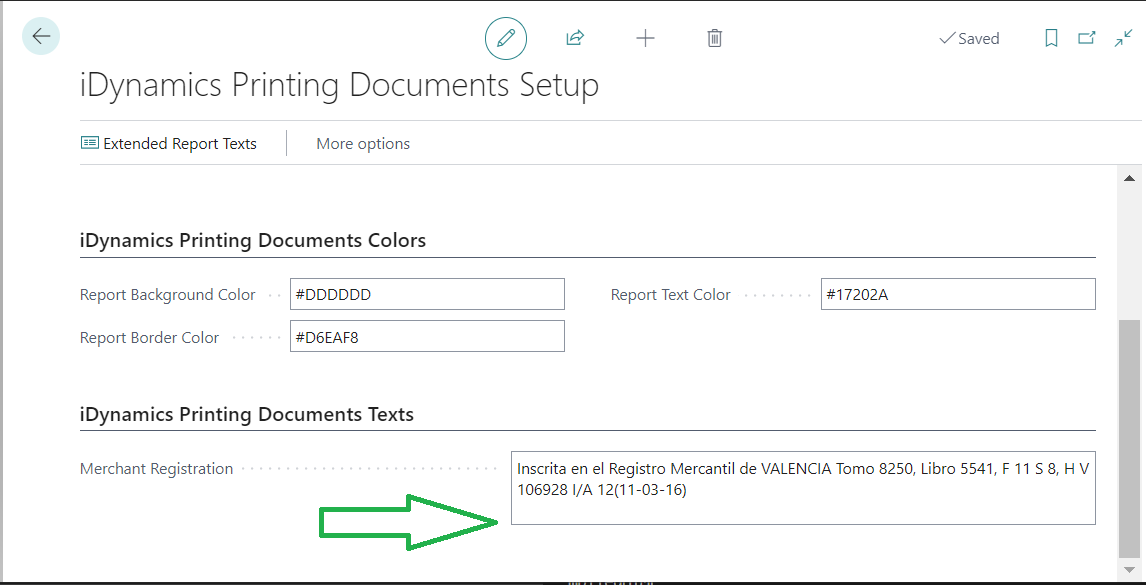Open page in new window icon
The image size is (1146, 585).
[1087, 38]
